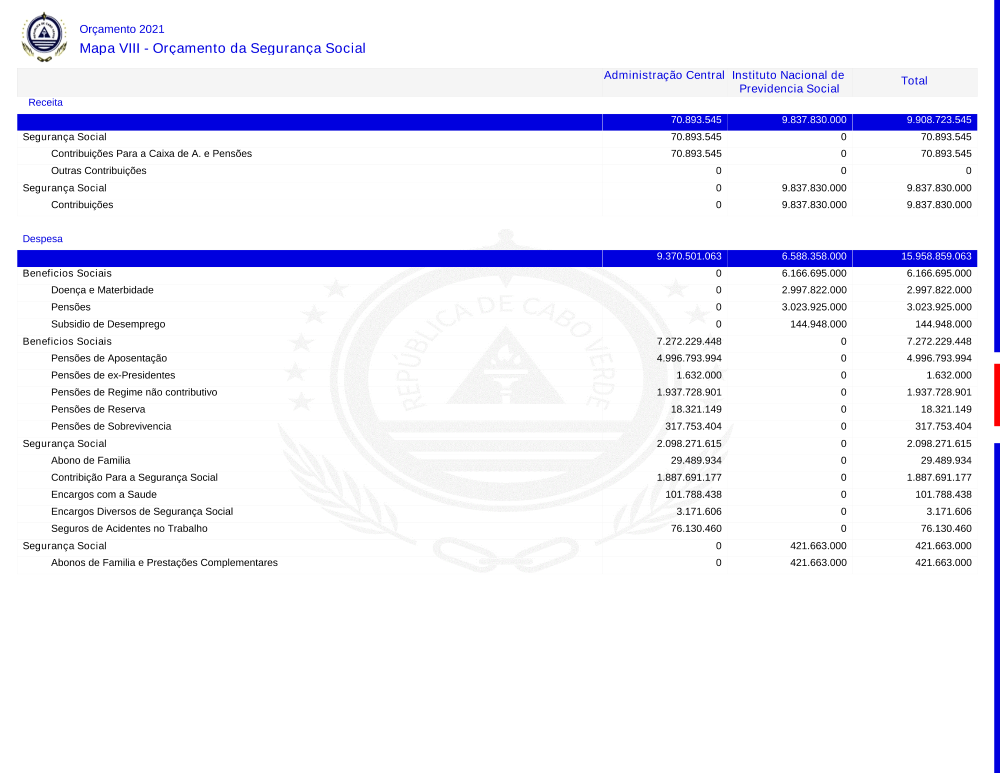This screenshot has height=773, width=1000.
Task: Select the 'Pensões de ex-Presidentes' row
Action: [113, 375]
